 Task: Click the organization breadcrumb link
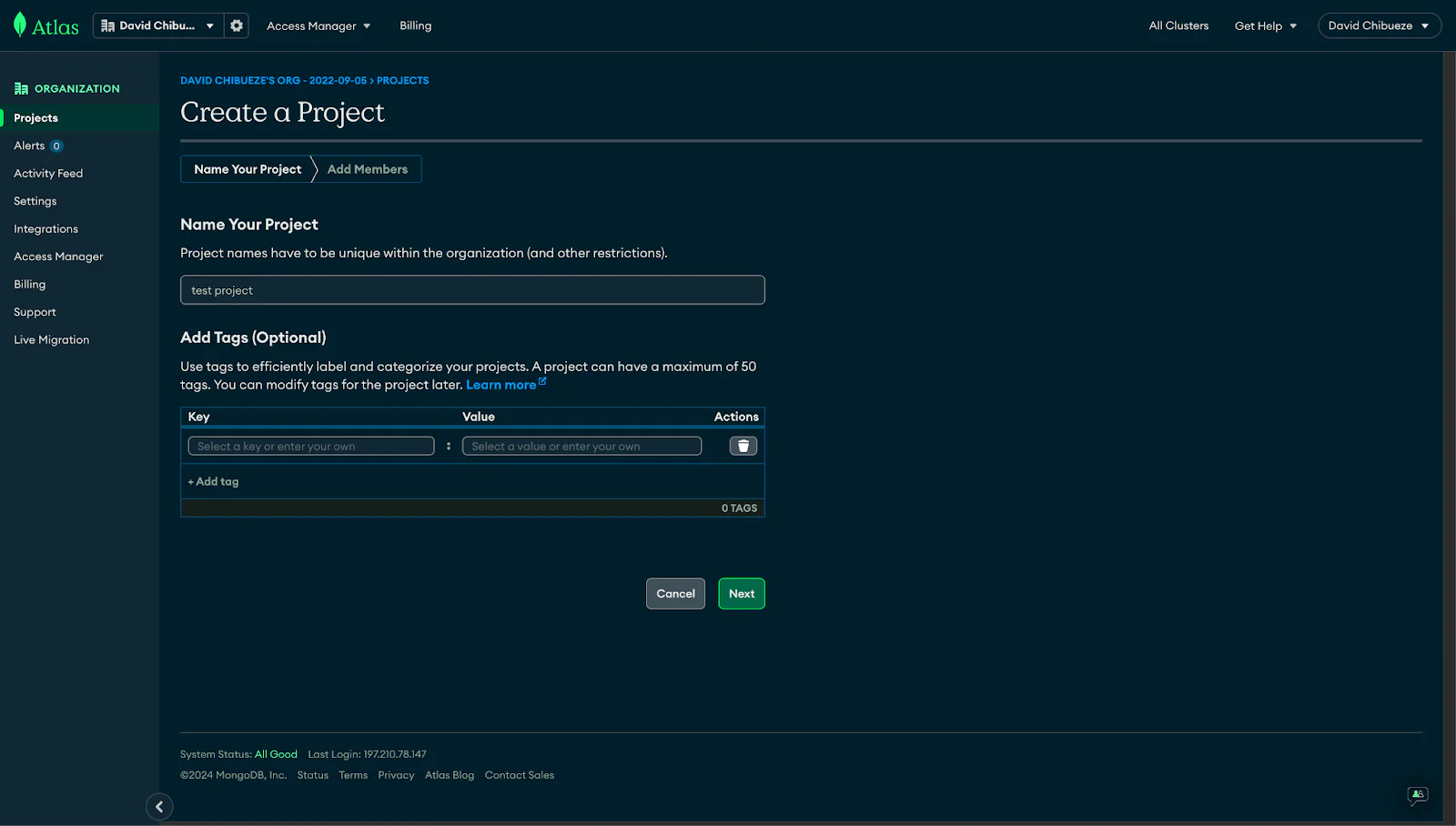273,80
